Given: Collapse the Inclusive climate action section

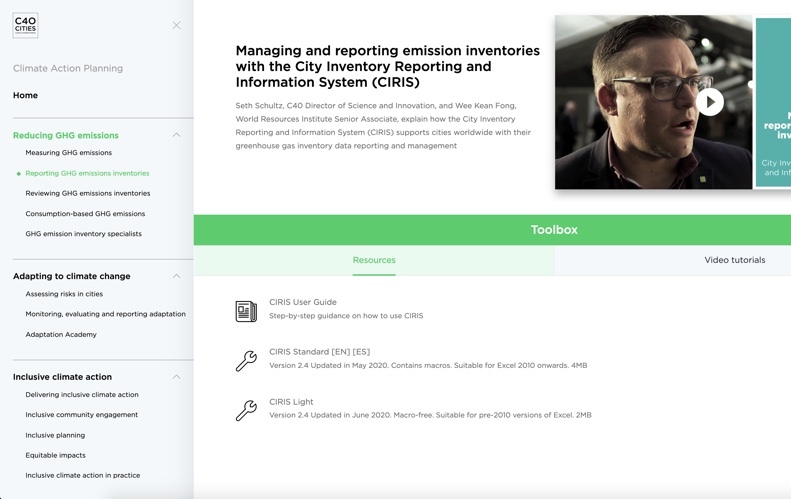Looking at the screenshot, I should tap(176, 377).
